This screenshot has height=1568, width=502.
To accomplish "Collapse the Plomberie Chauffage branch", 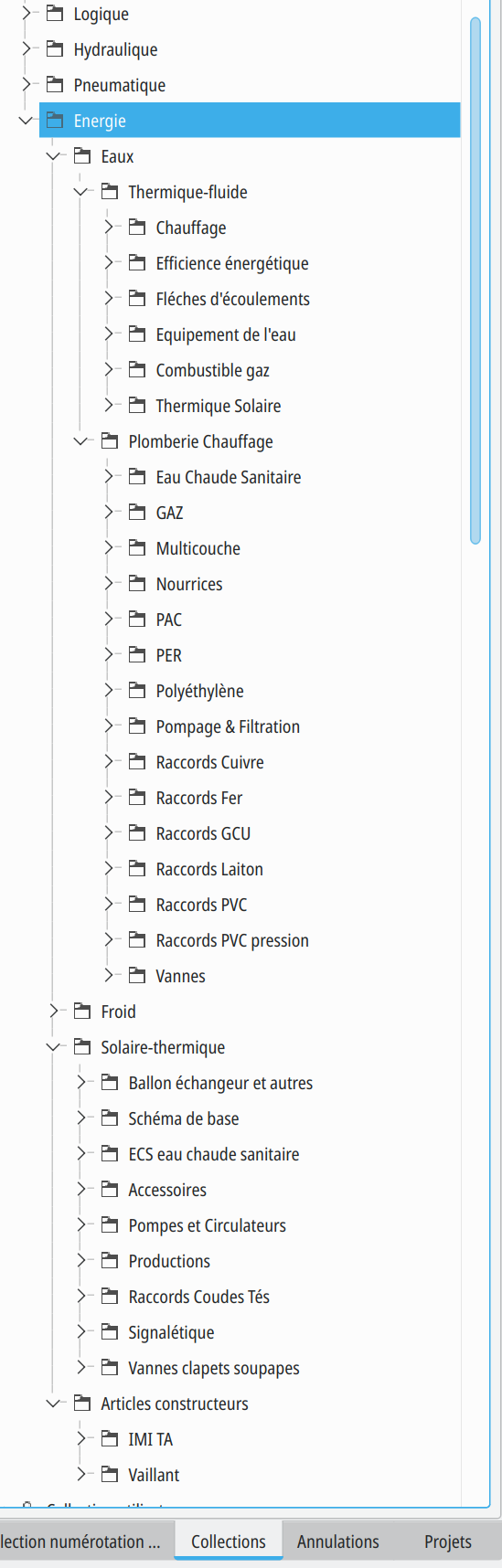I will [80, 441].
